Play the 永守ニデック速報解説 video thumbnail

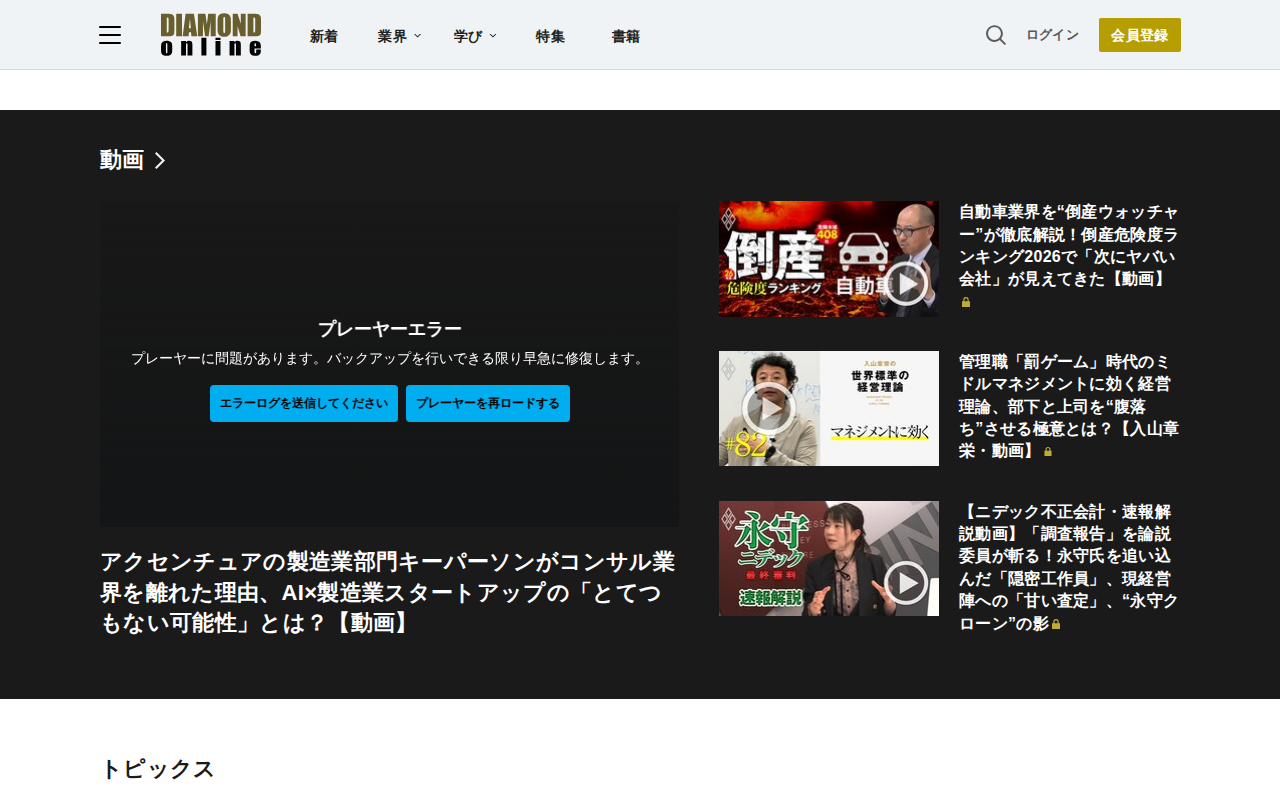[x=828, y=558]
